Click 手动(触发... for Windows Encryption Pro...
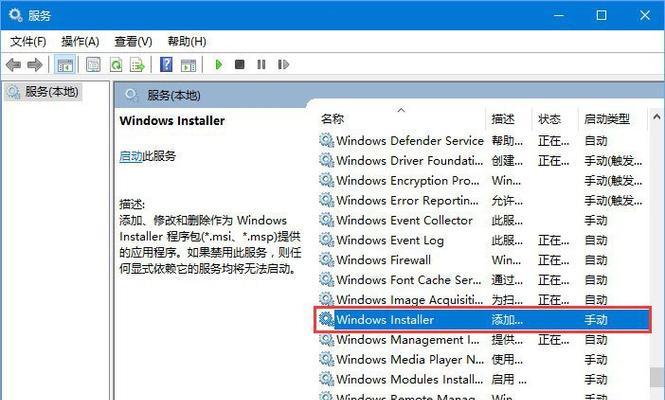This screenshot has height=400, width=665. [x=613, y=181]
